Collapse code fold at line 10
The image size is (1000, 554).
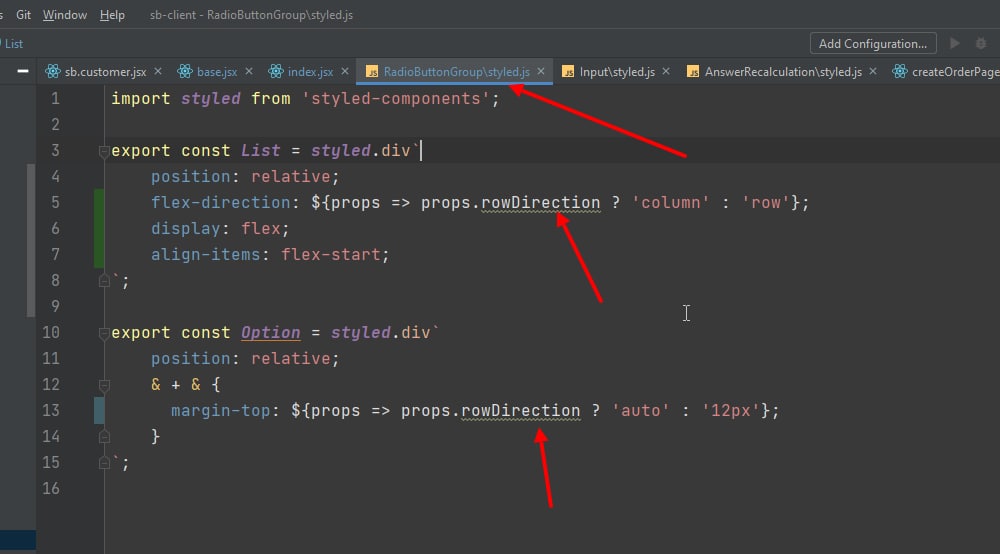coord(104,333)
